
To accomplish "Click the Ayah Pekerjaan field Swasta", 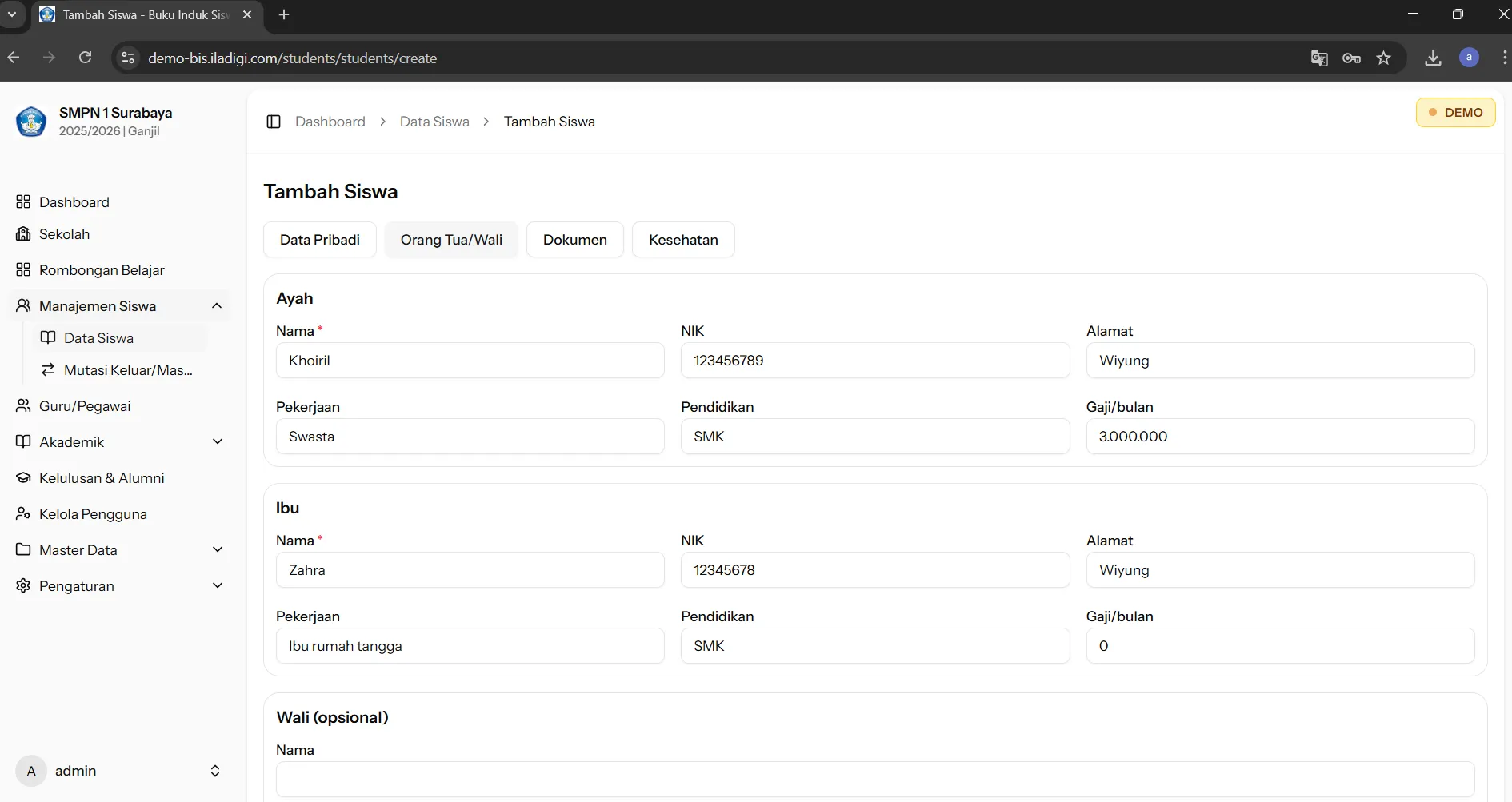I will 470,437.
